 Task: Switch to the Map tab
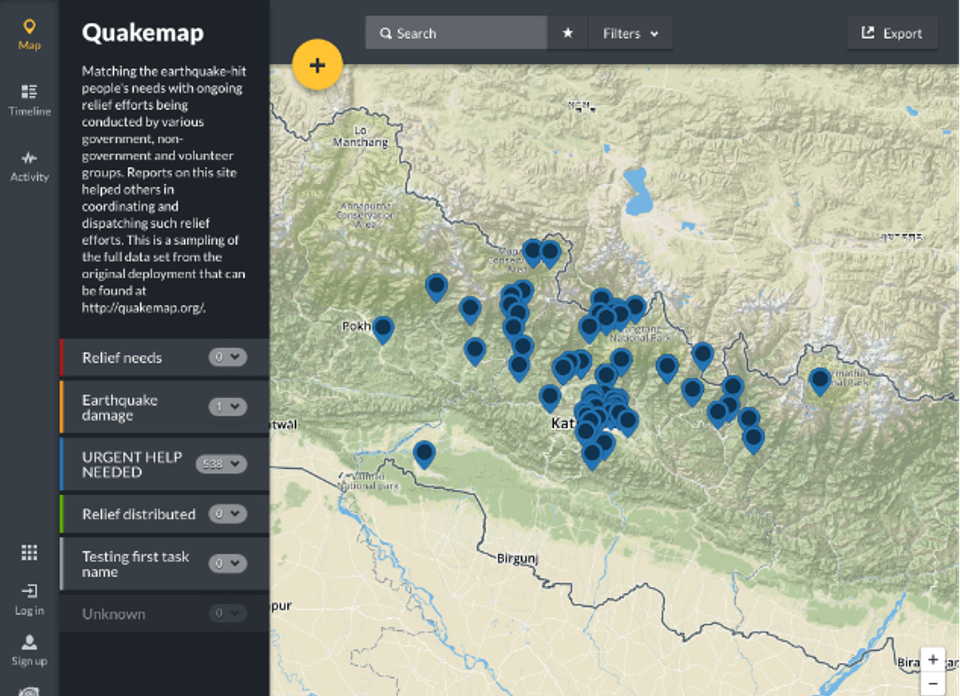(x=29, y=30)
